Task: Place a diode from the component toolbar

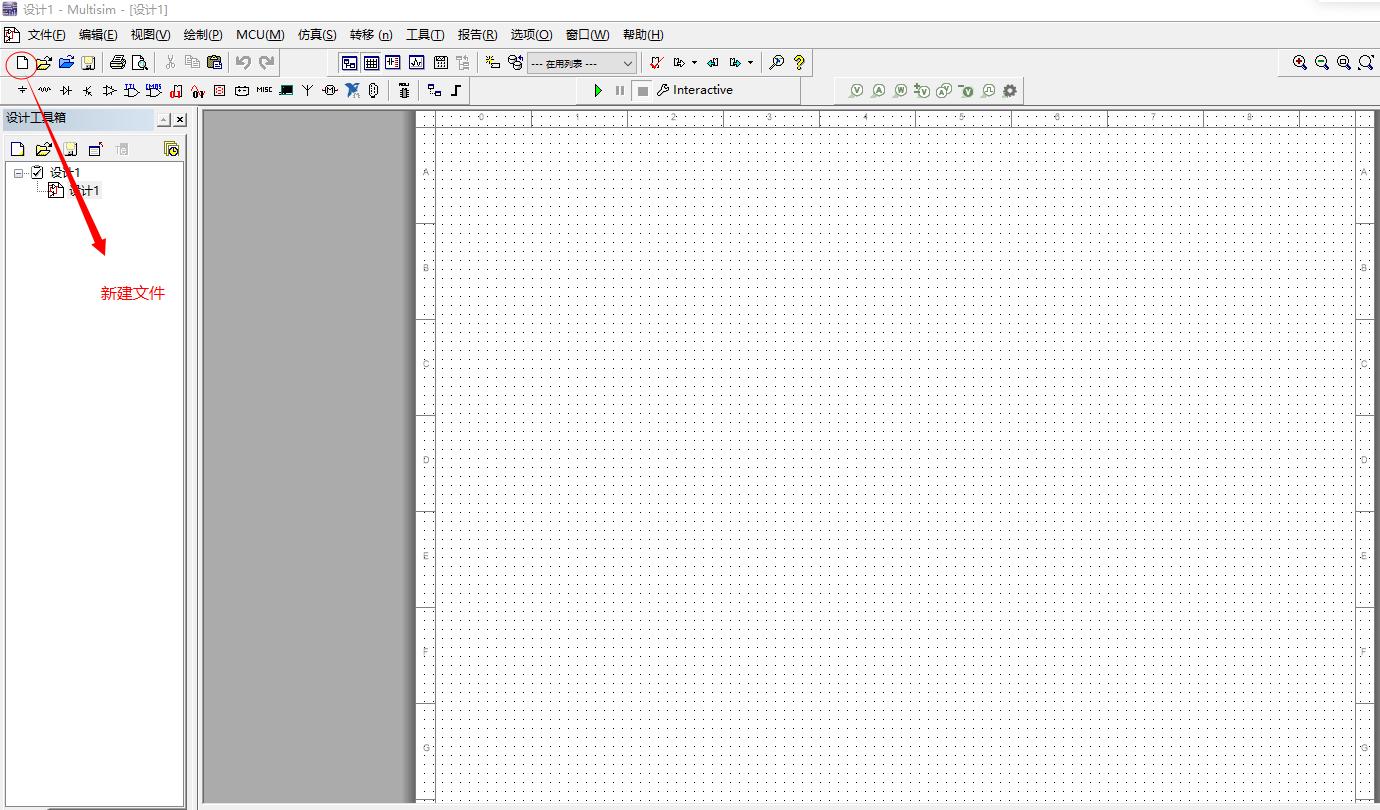Action: (66, 91)
